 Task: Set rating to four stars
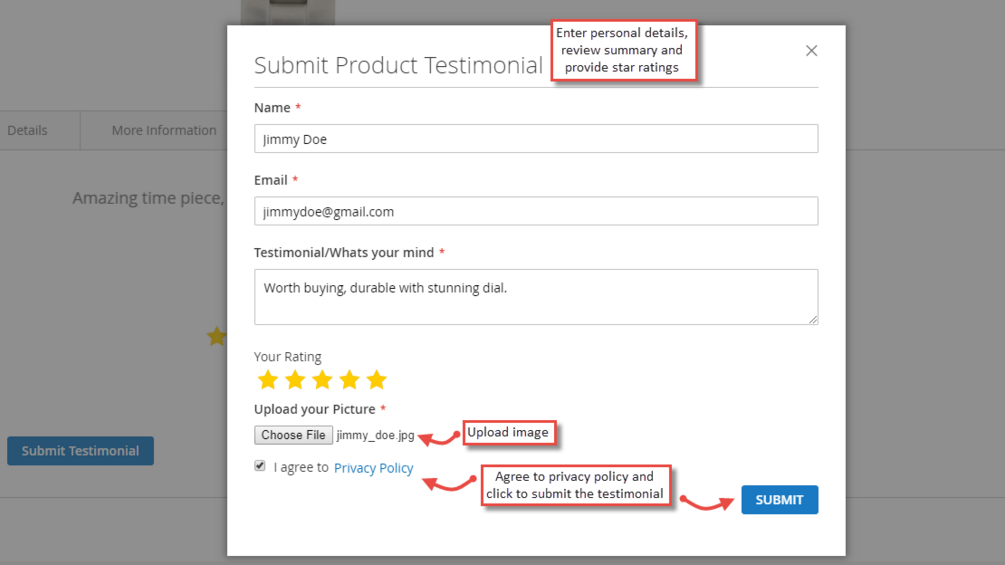click(349, 380)
